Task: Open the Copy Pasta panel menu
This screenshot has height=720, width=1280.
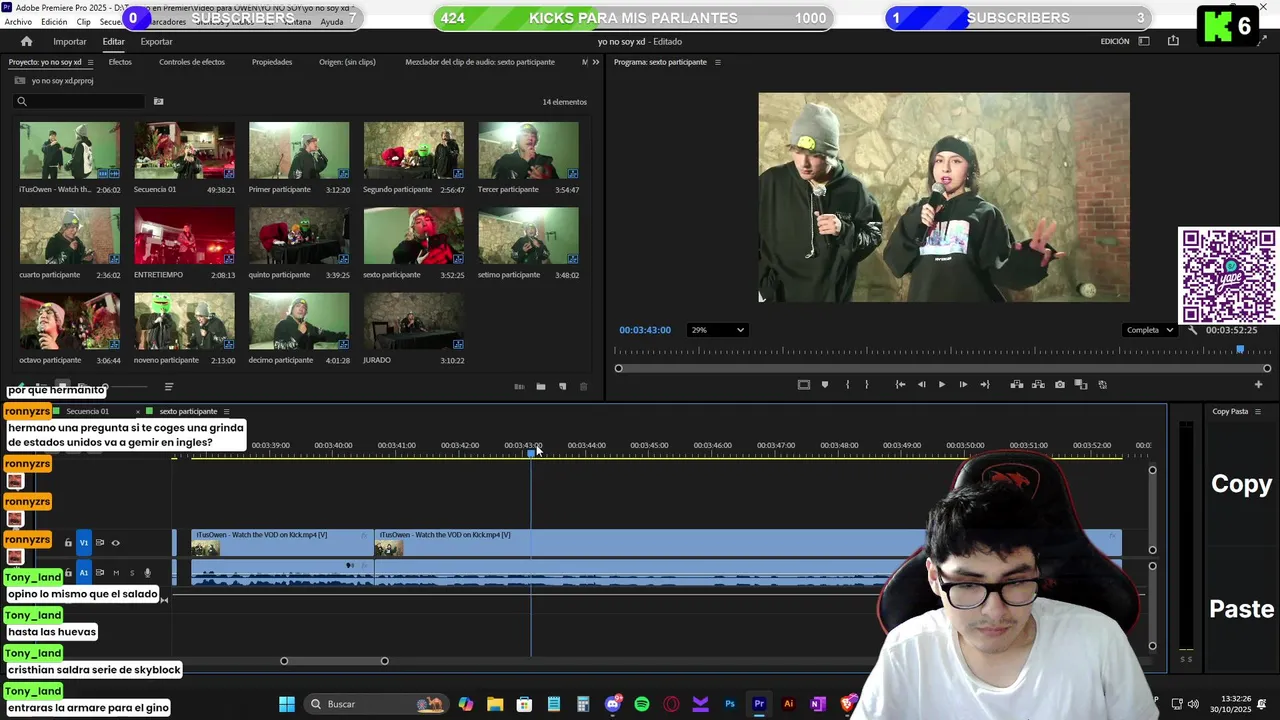Action: [x=1257, y=411]
